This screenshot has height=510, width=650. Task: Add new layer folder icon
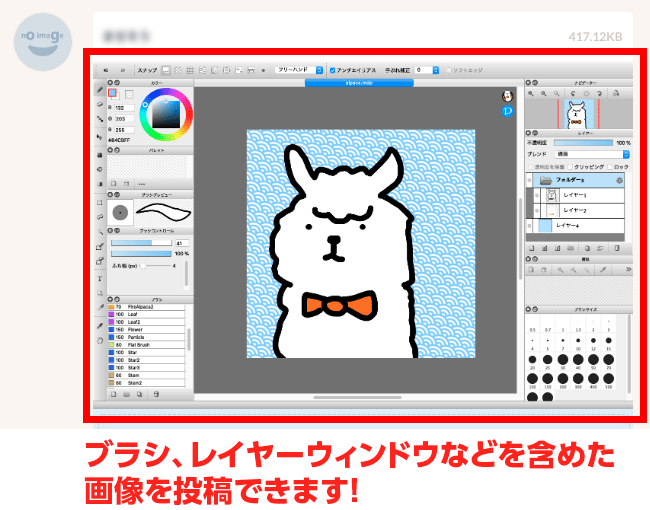click(570, 248)
